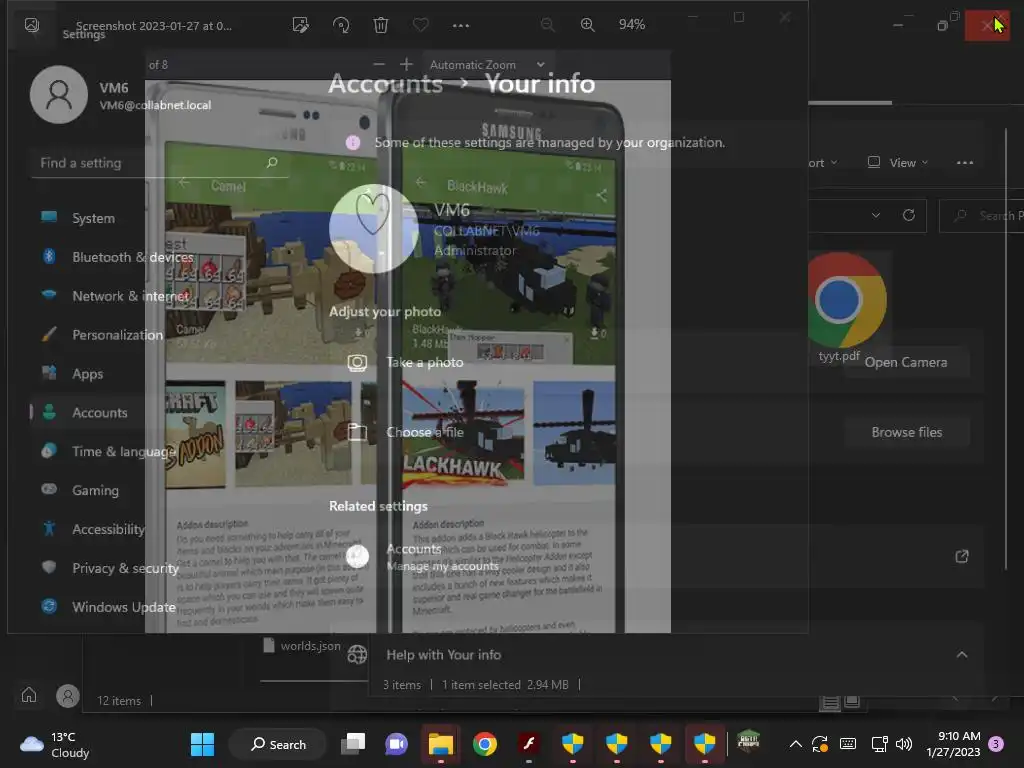Select Accounts in the Settings sidebar
The image size is (1024, 768).
[x=99, y=413]
